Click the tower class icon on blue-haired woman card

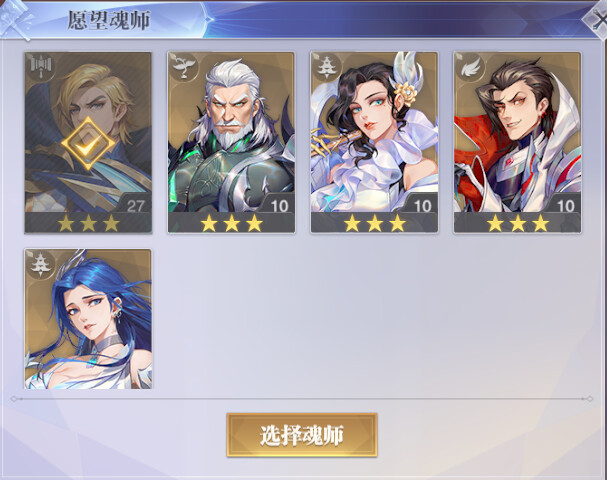click(x=41, y=264)
